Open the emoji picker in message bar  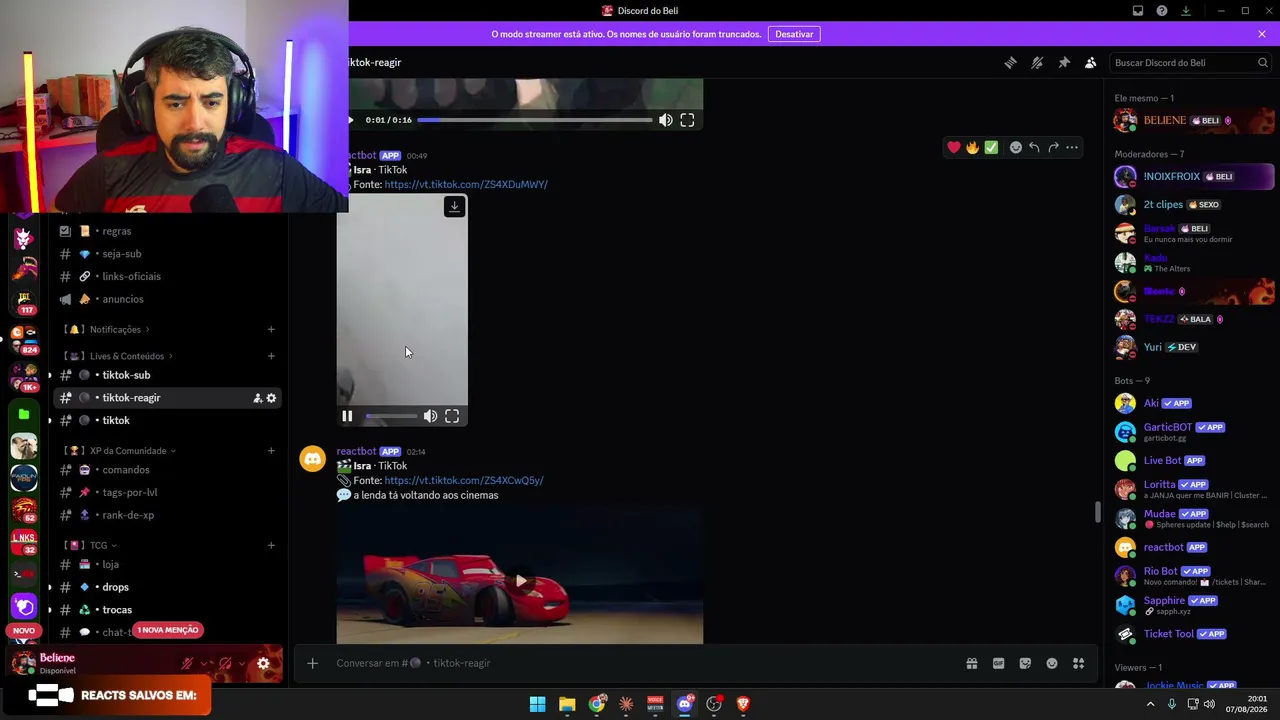1052,663
